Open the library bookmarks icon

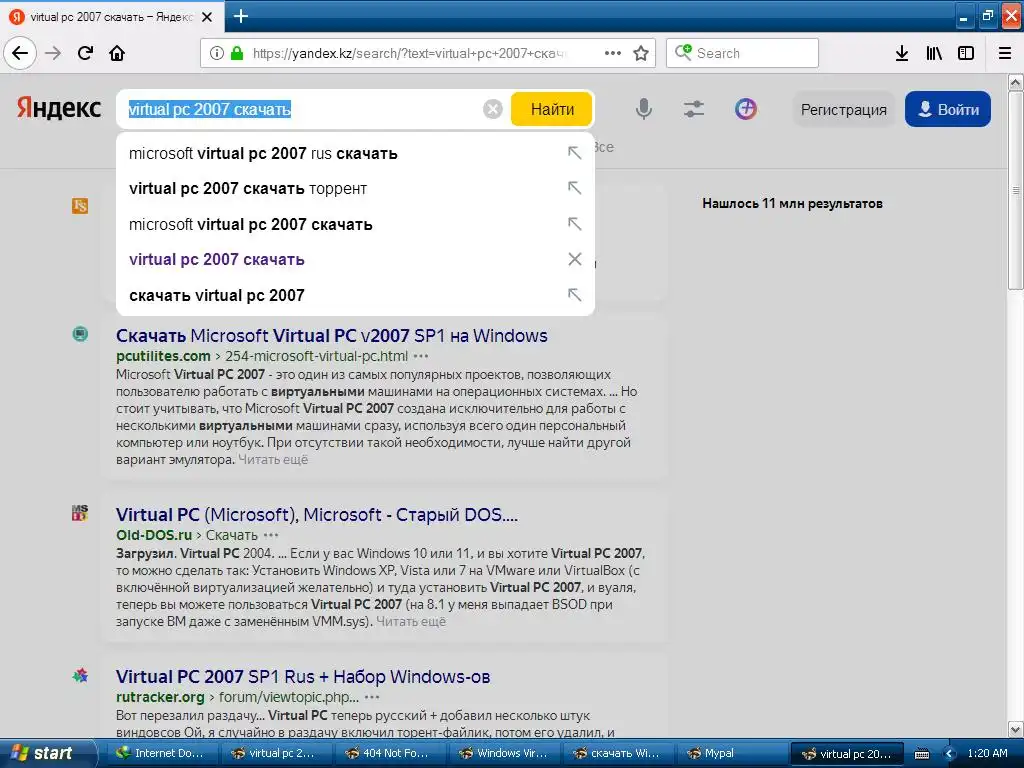coord(934,53)
